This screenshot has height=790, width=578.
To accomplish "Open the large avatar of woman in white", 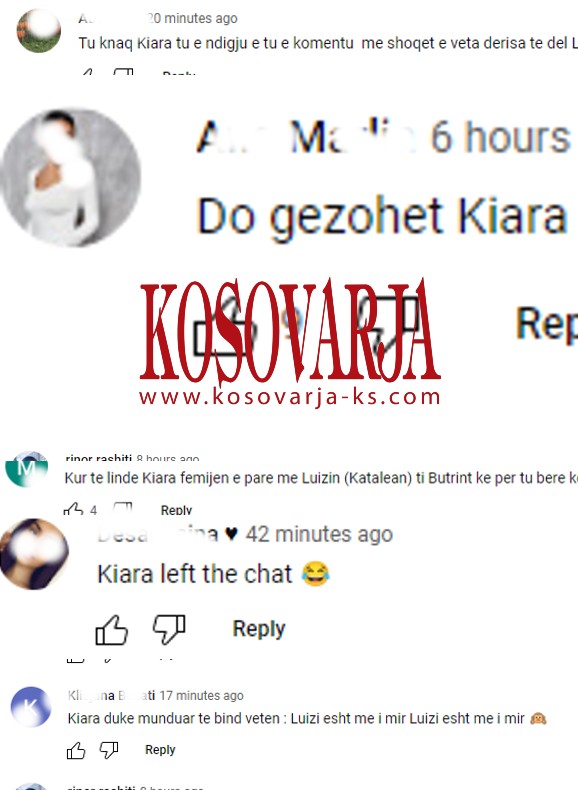I will tap(70, 177).
